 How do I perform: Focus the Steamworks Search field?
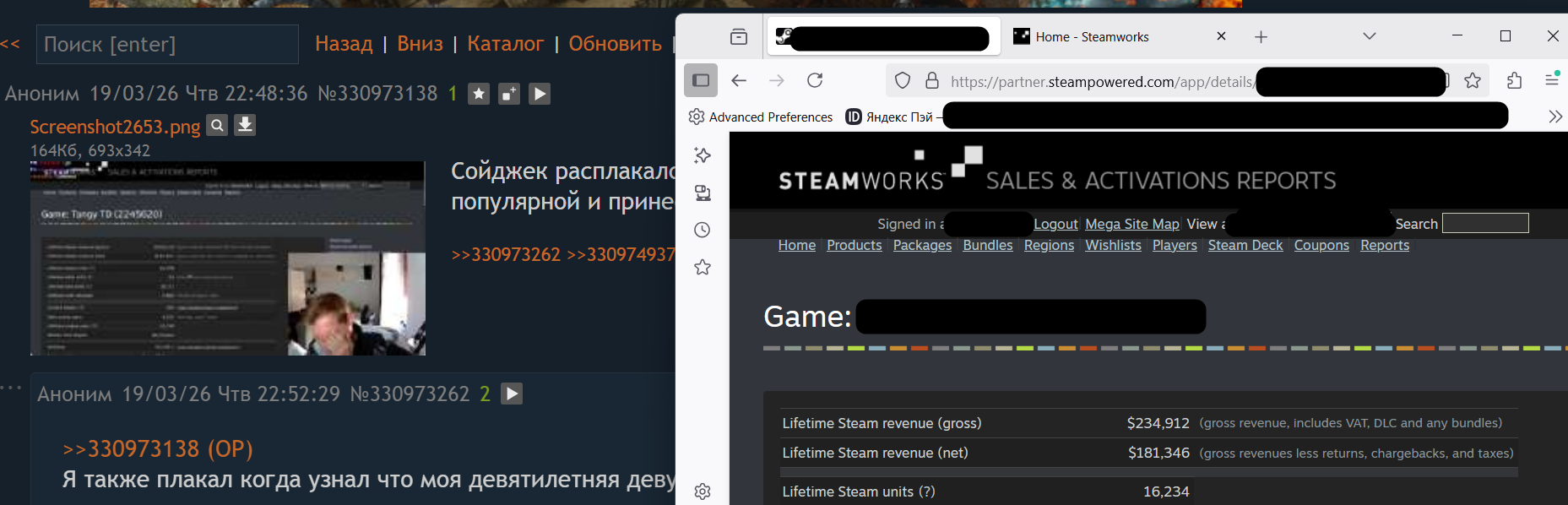1485,223
